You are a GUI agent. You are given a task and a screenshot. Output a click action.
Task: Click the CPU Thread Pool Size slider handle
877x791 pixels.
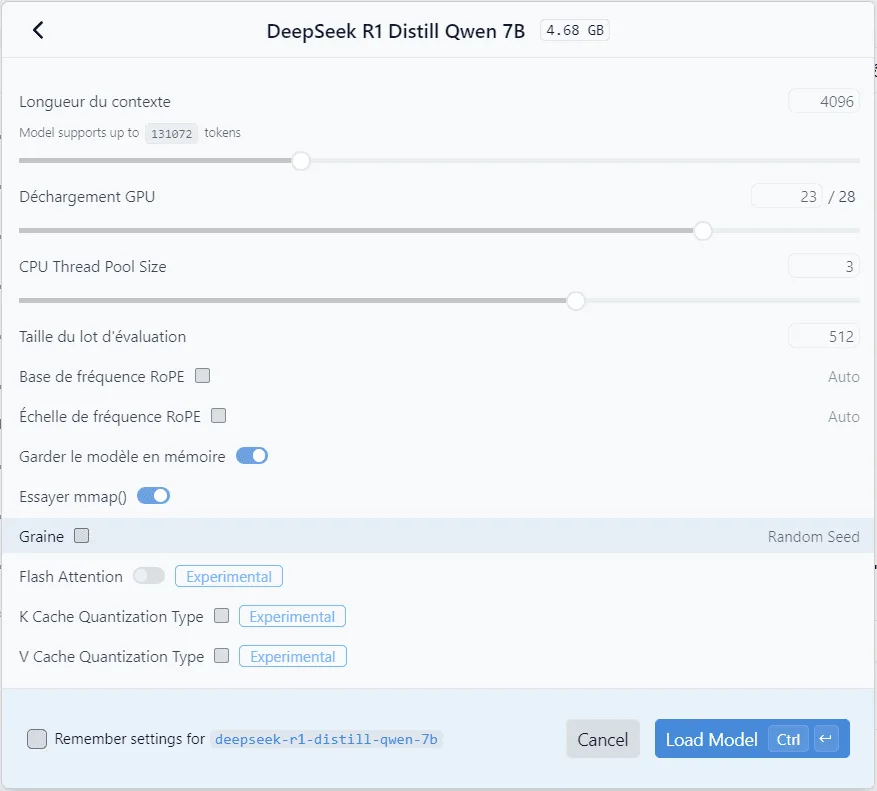tap(576, 301)
